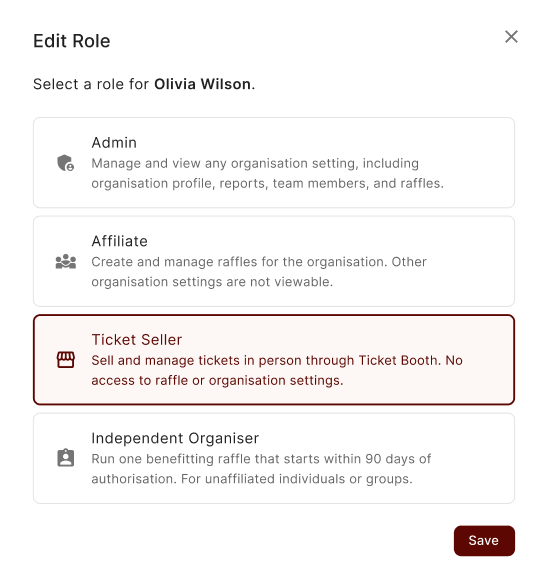The height and width of the screenshot is (578, 548).
Task: Close the Edit Role dialog
Action: 511,37
